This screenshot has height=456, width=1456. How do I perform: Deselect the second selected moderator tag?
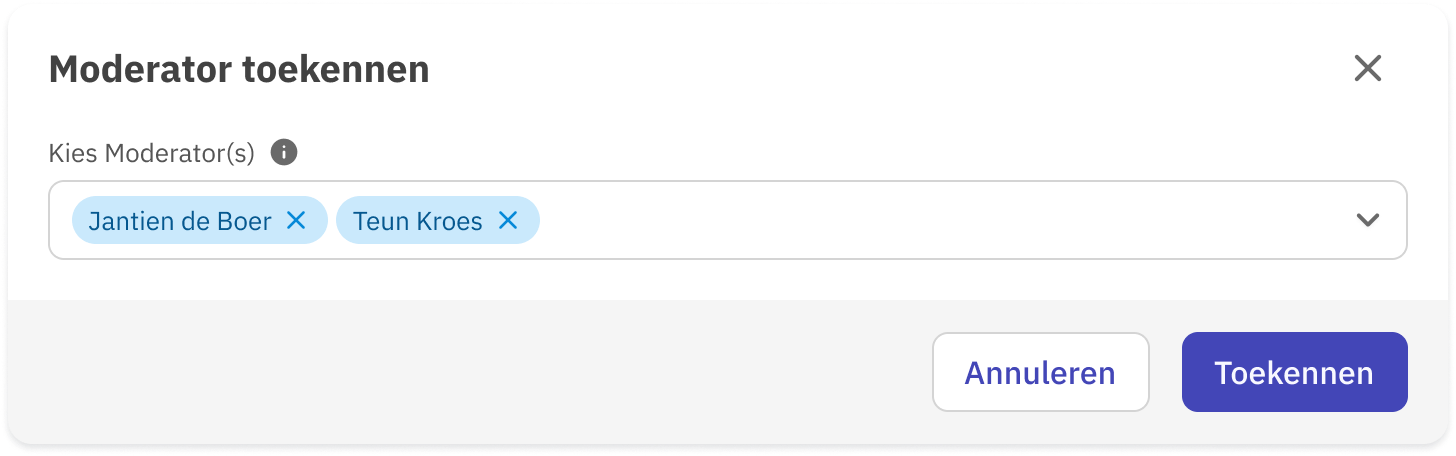[508, 220]
